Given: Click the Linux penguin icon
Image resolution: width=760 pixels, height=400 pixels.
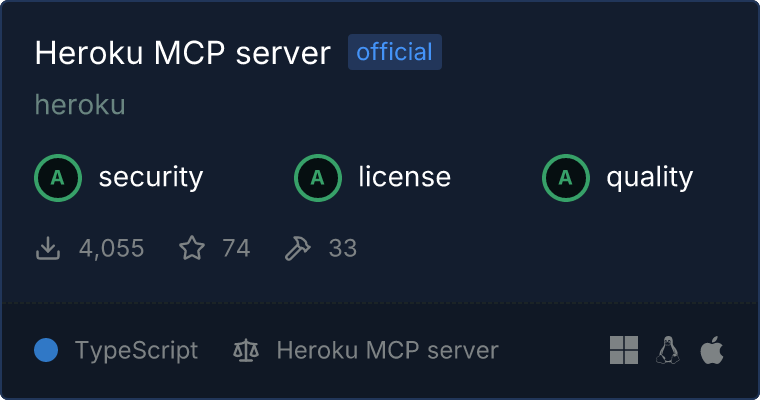Looking at the screenshot, I should point(668,350).
